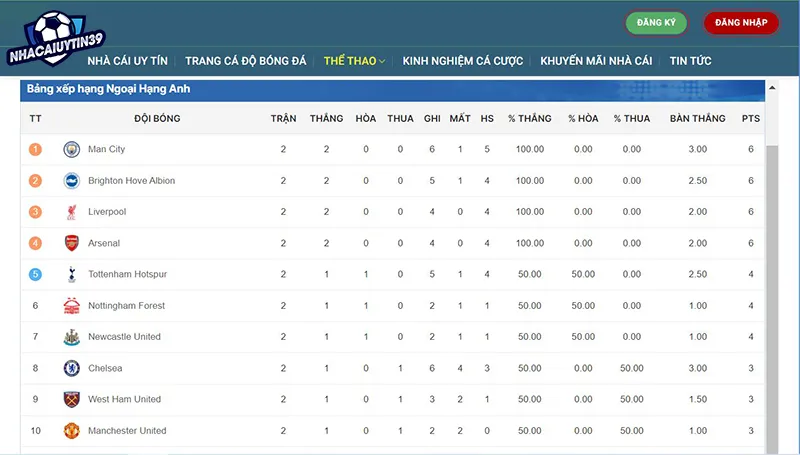Click rank badge 4 for Arsenal
The image size is (800, 455).
pos(35,243)
